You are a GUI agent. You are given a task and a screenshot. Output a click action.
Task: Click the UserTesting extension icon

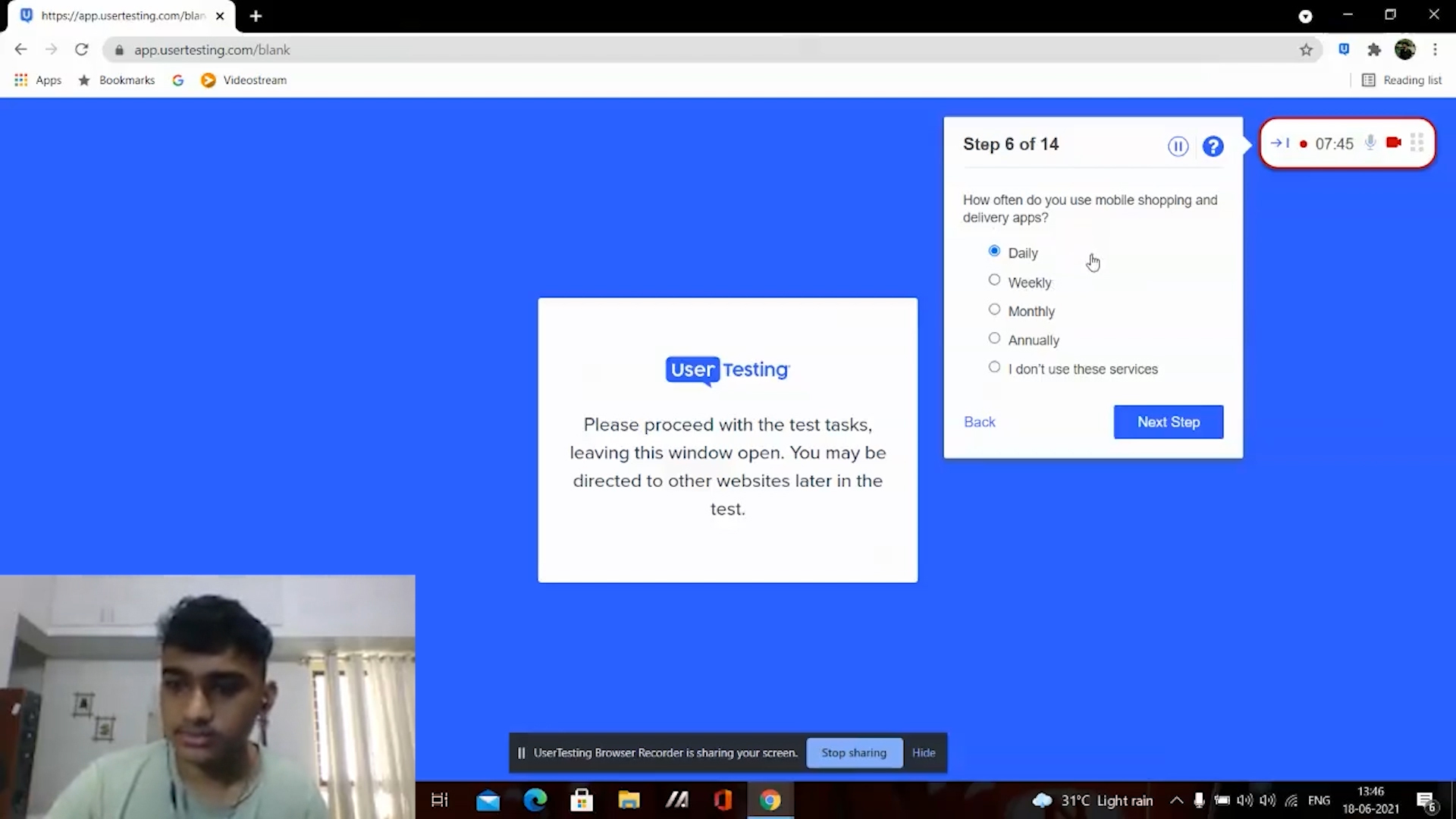[x=1344, y=50]
